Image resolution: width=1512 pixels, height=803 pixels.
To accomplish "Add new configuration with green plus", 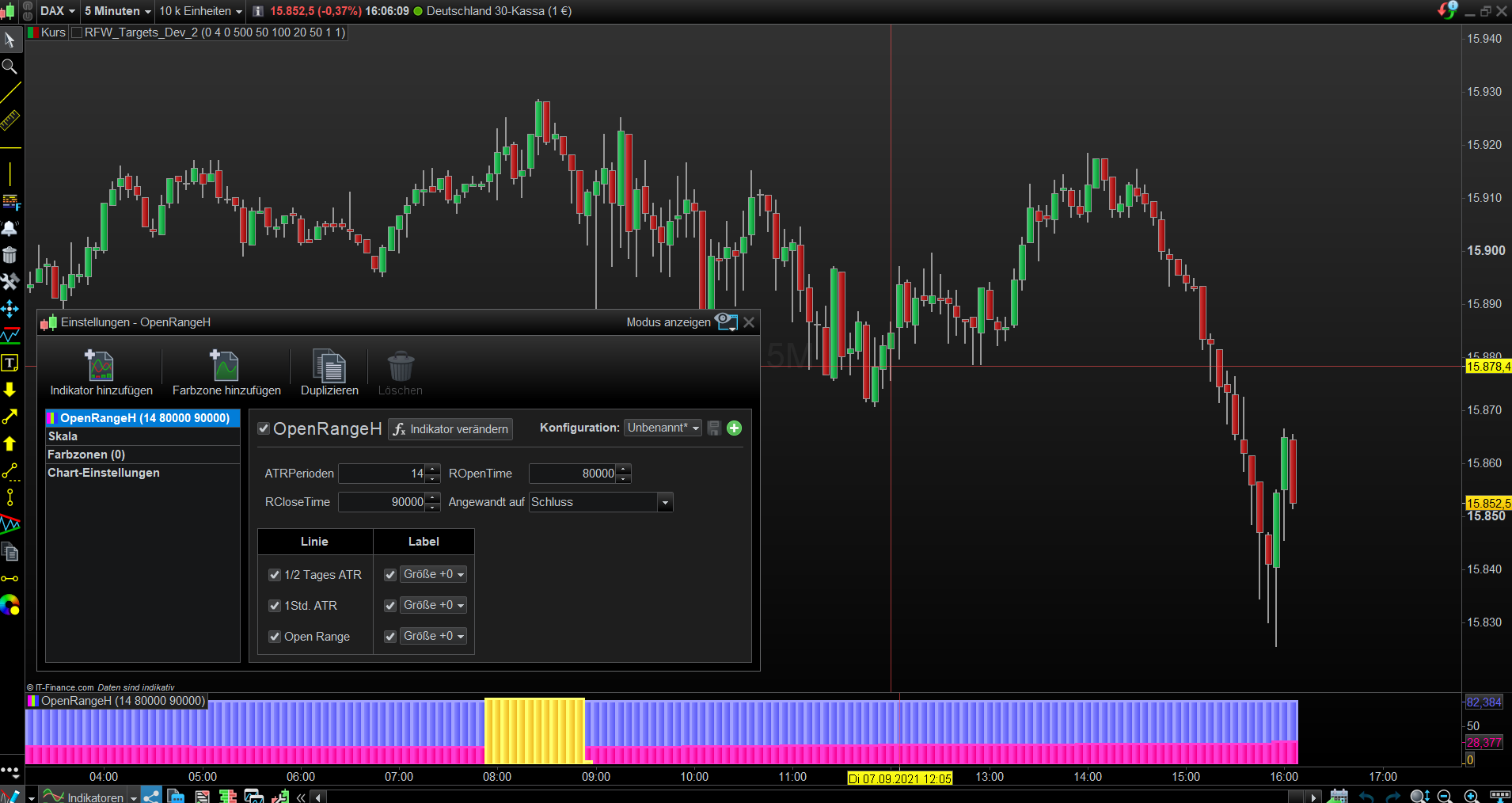I will coord(735,428).
